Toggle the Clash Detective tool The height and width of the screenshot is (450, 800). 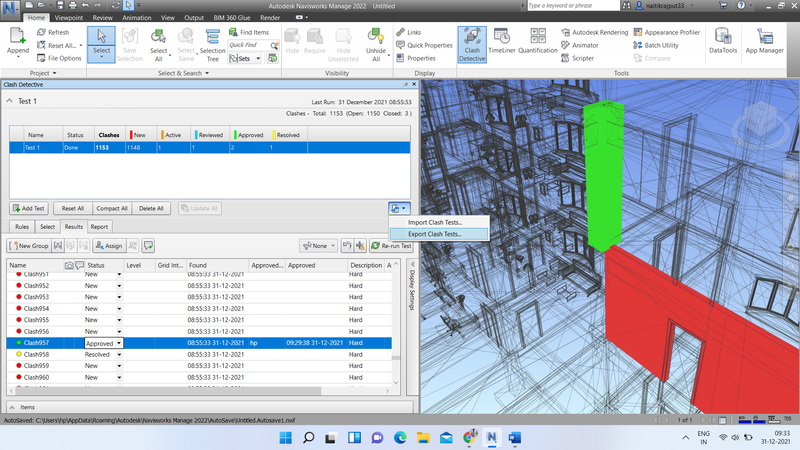point(472,44)
